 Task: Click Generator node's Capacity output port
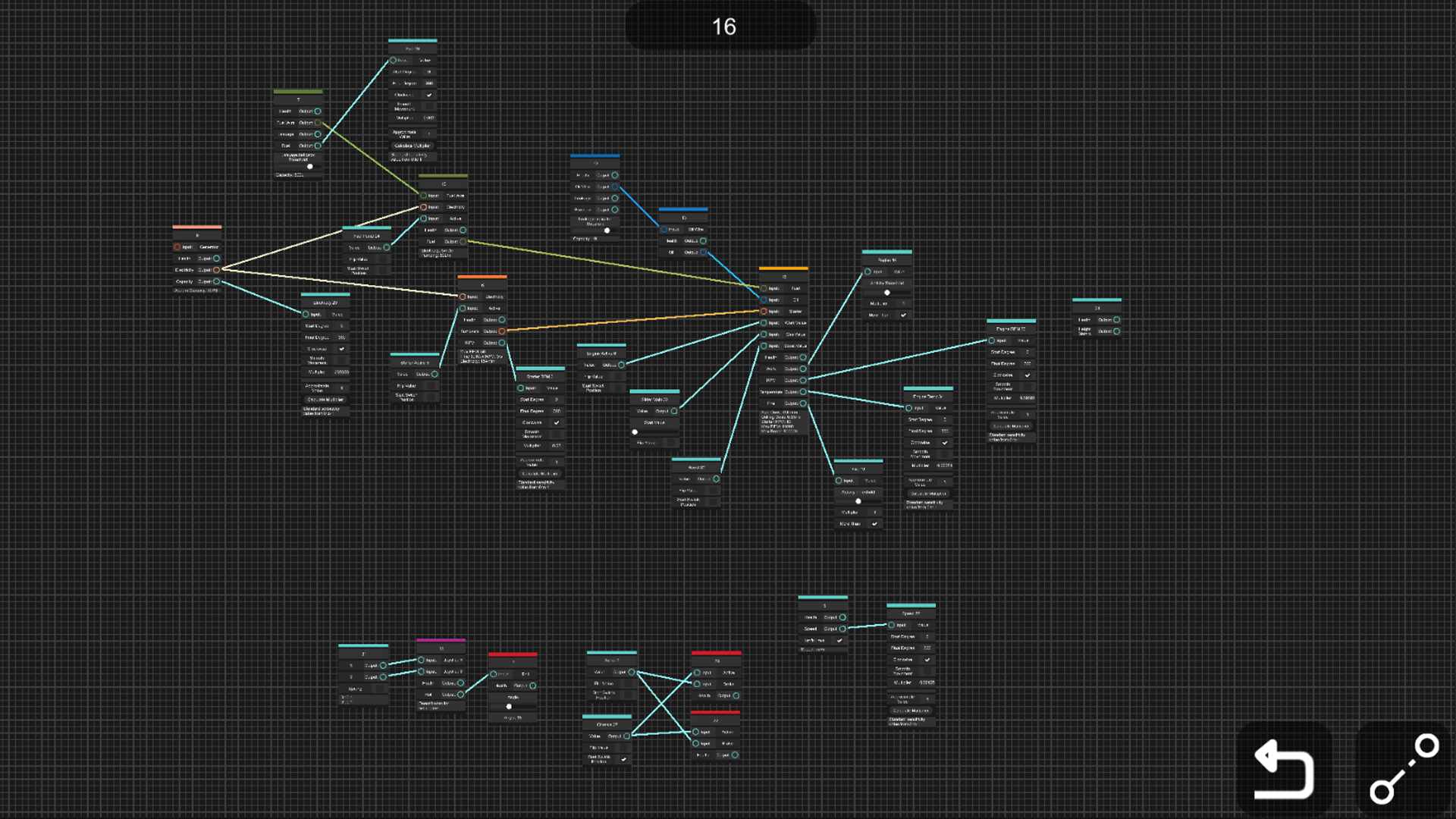coord(217,281)
